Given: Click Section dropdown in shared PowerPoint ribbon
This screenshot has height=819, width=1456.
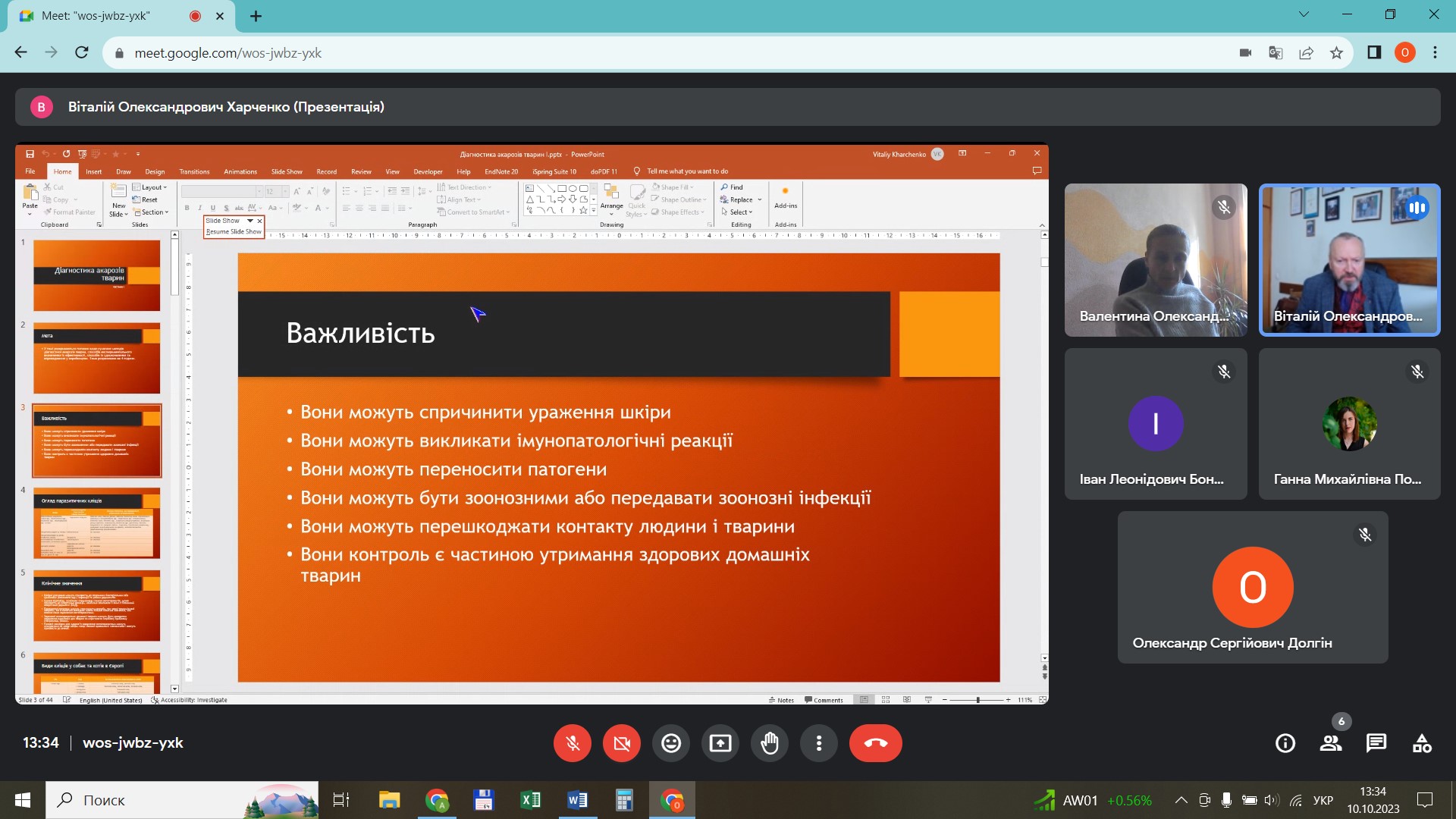Looking at the screenshot, I should [151, 212].
